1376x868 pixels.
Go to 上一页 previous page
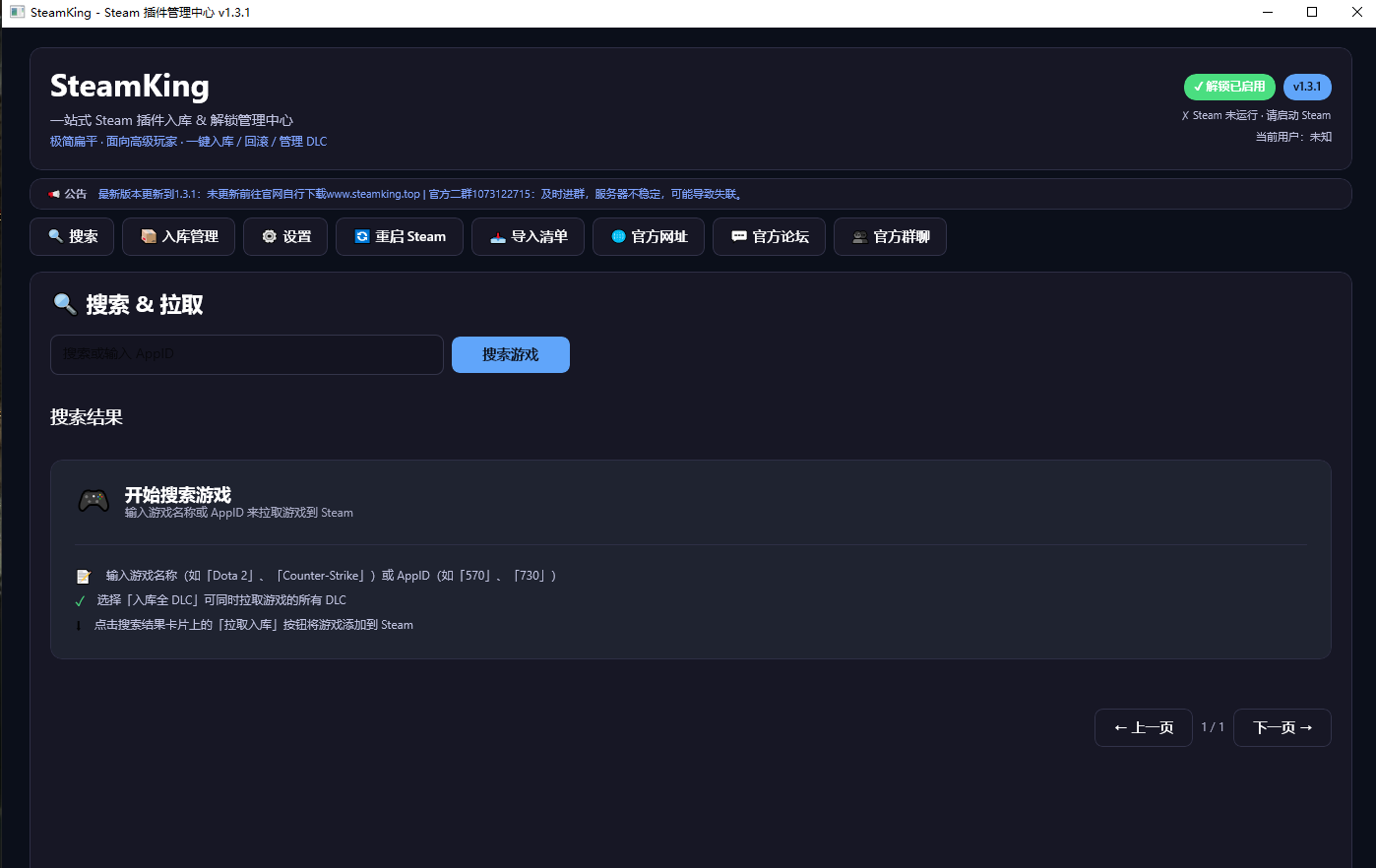coord(1143,727)
